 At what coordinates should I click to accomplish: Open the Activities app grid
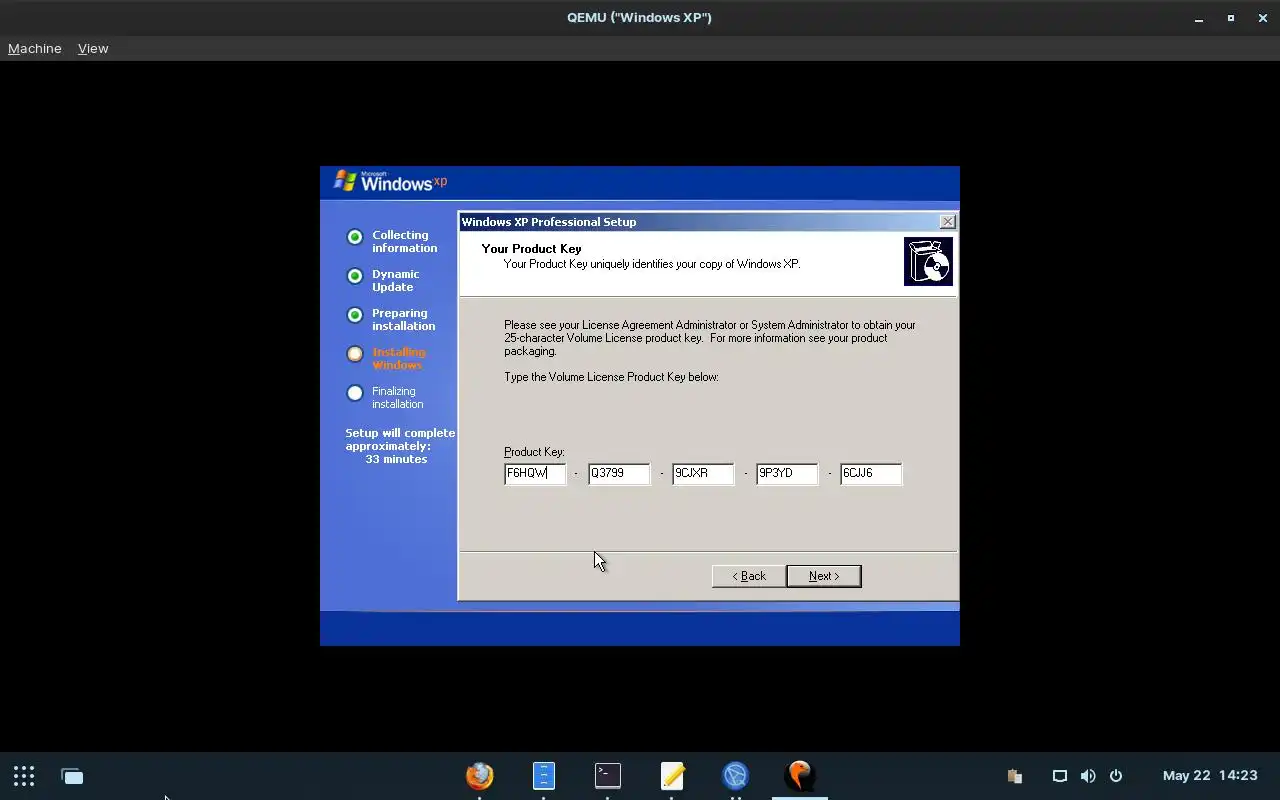[24, 776]
